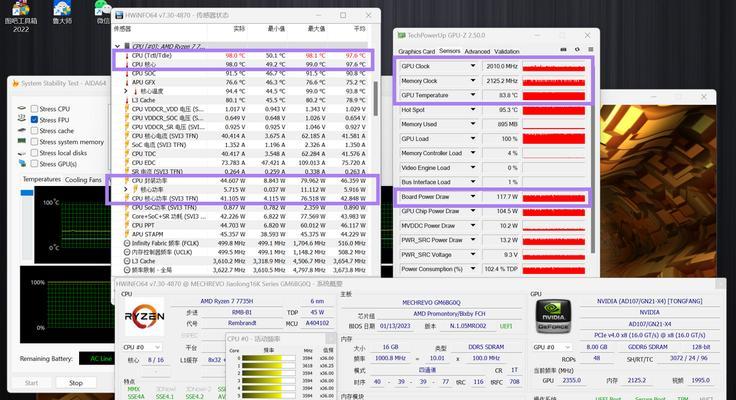
Task: Open the GPU Temperature sensor dropdown
Action: pyautogui.click(x=473, y=95)
